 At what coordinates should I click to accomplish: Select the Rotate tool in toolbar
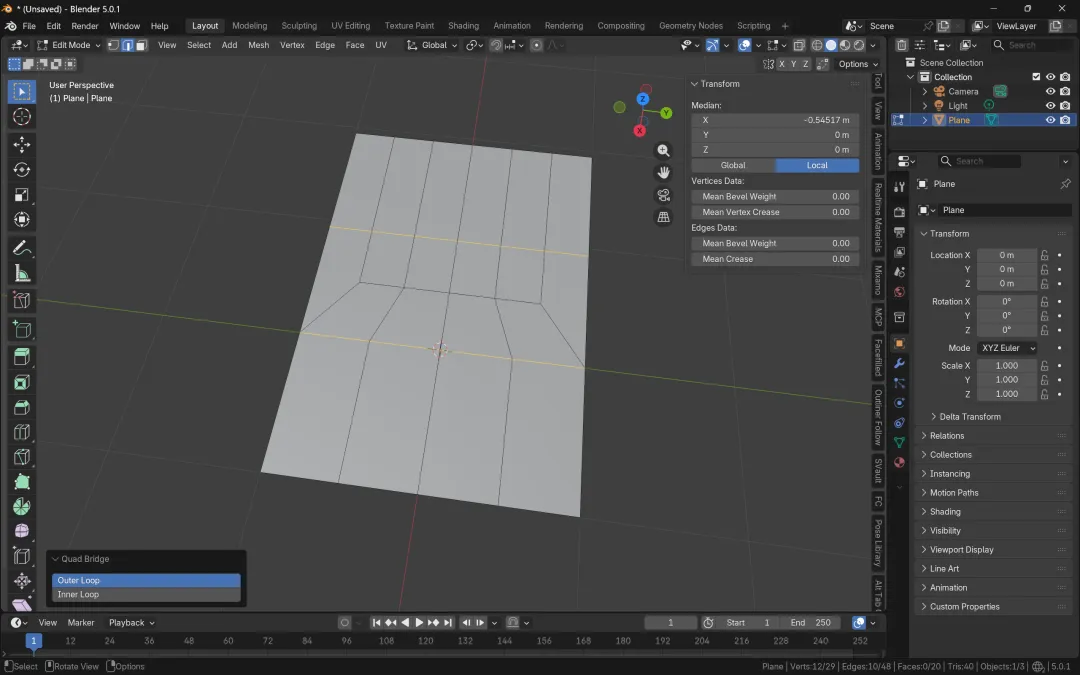click(21, 170)
